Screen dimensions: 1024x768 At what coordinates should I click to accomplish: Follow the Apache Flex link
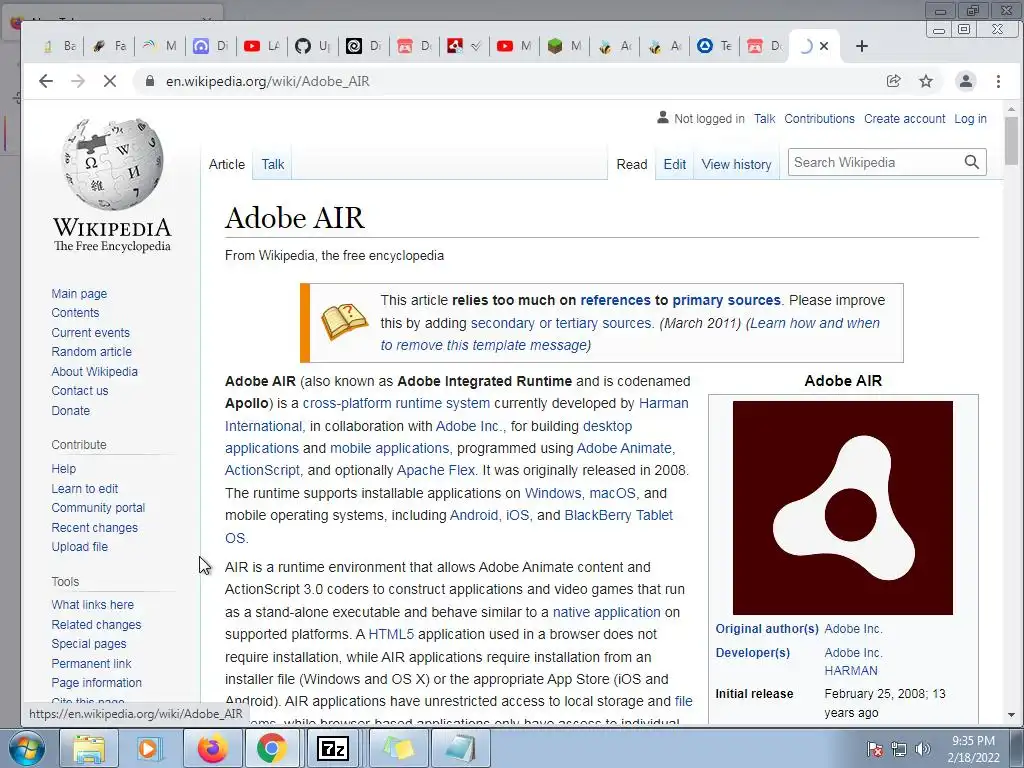(436, 470)
